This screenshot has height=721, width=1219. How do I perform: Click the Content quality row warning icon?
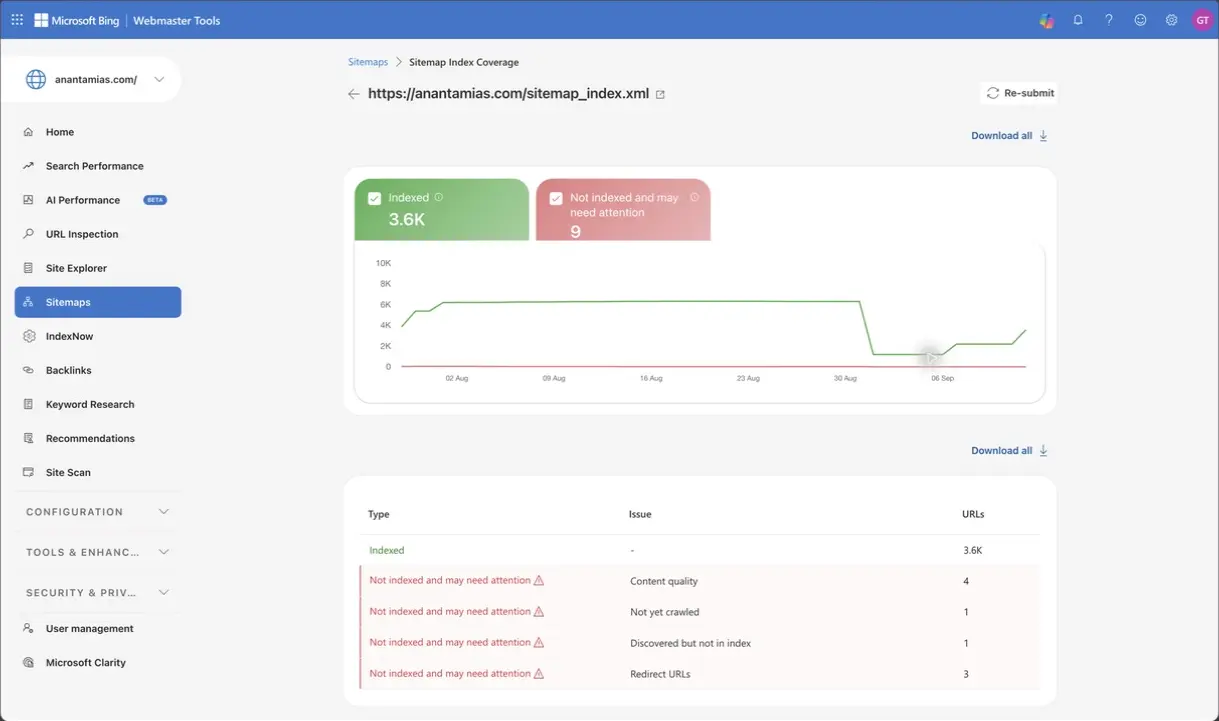(539, 580)
